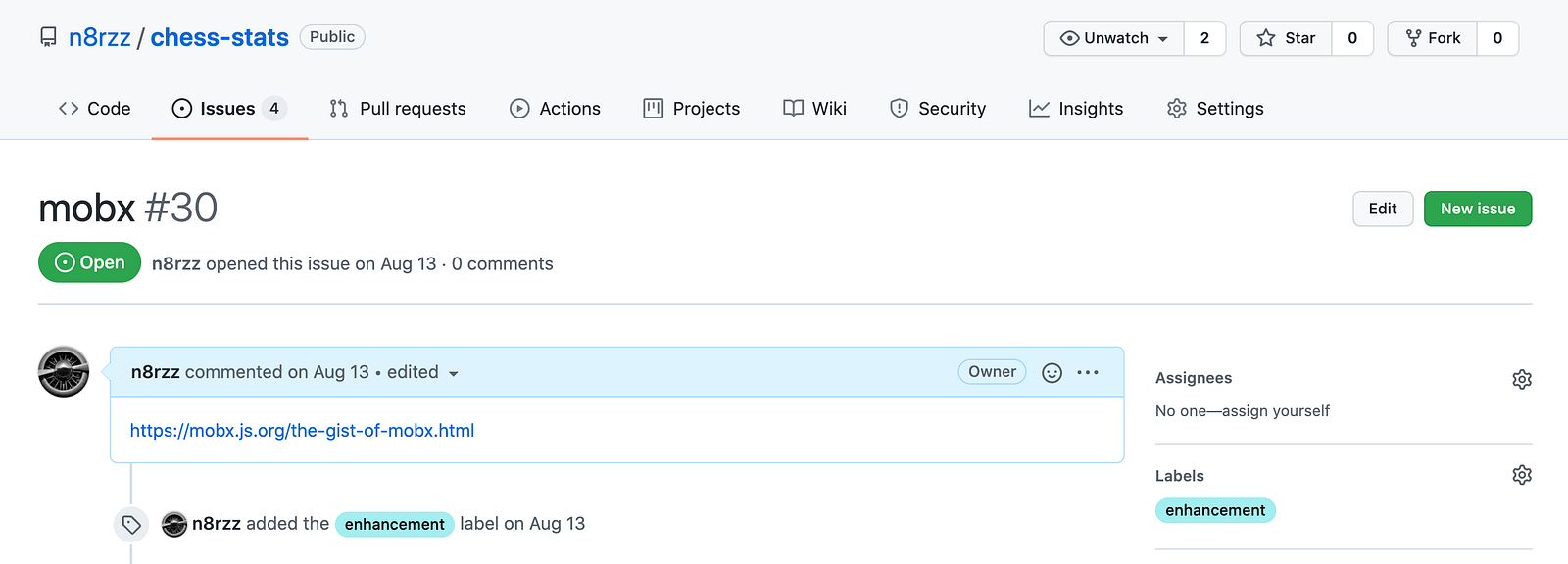Go to the Insights tab
This screenshot has width=1568, height=564.
1076,109
